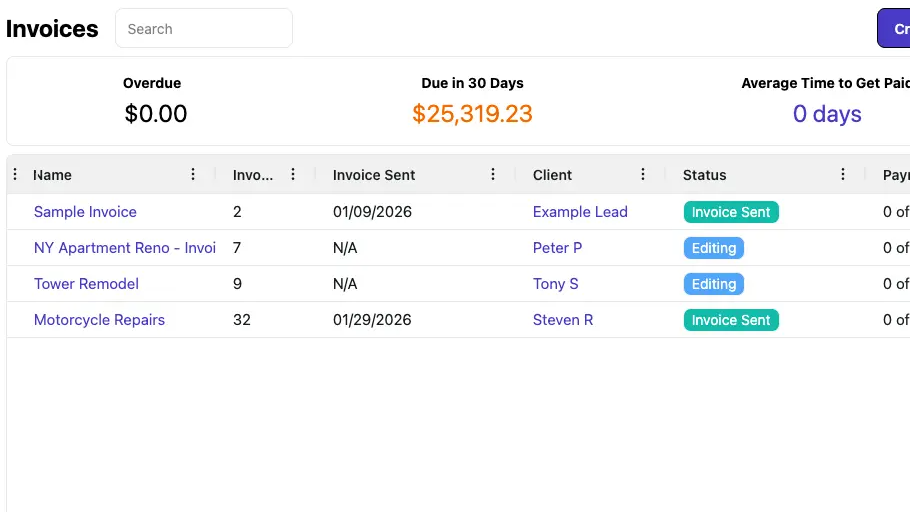Go to client Steven R
This screenshot has width=910, height=512.
point(563,320)
